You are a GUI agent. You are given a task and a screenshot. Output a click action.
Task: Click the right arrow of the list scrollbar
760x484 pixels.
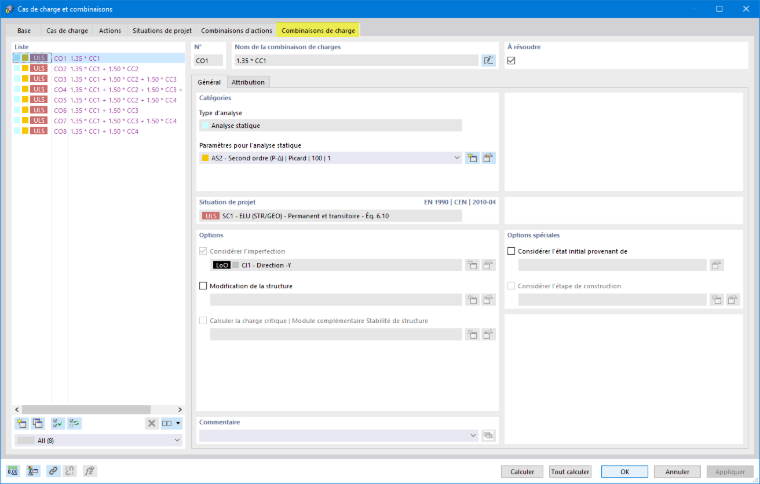coord(180,409)
